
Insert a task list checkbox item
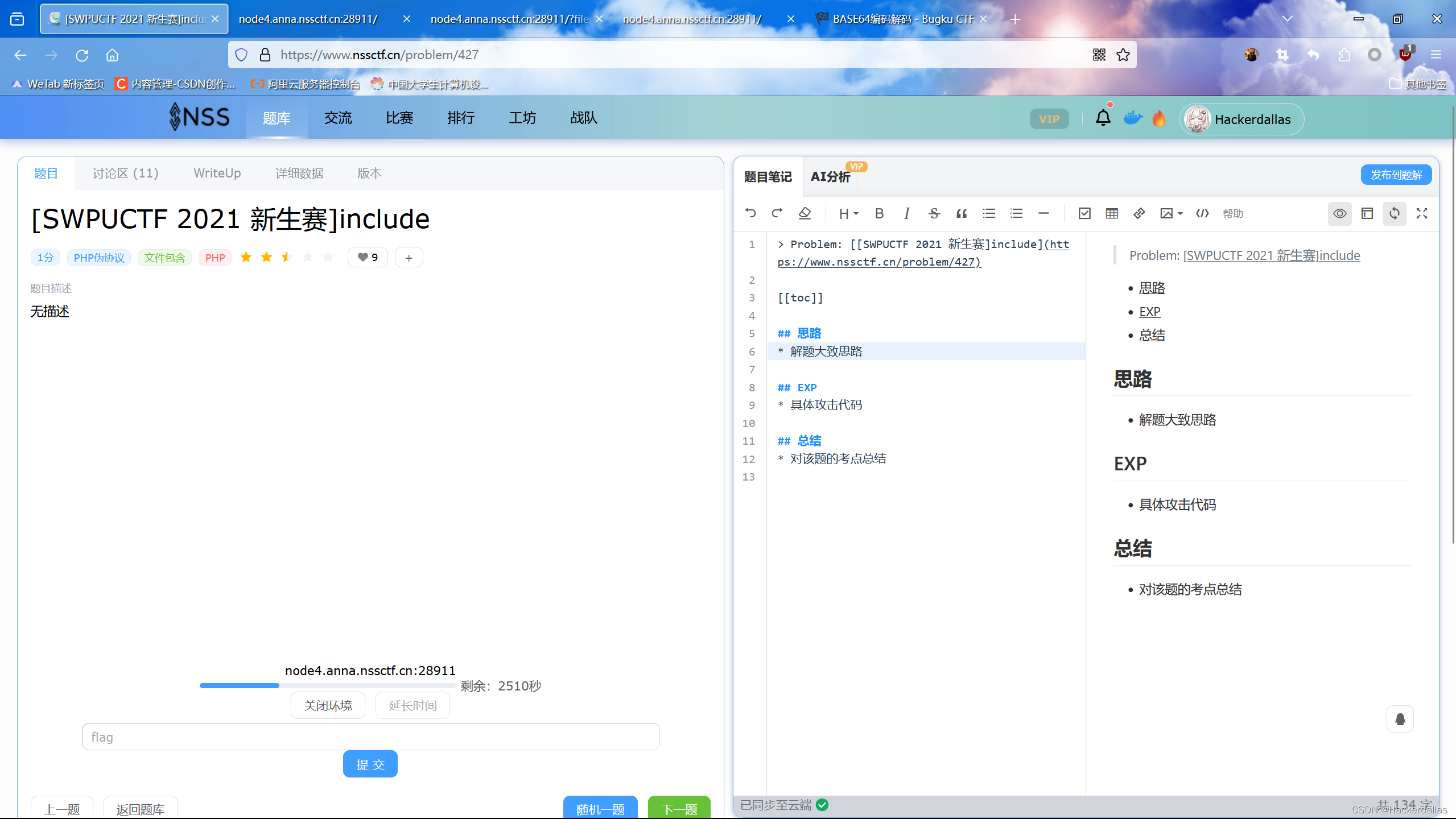click(1084, 213)
